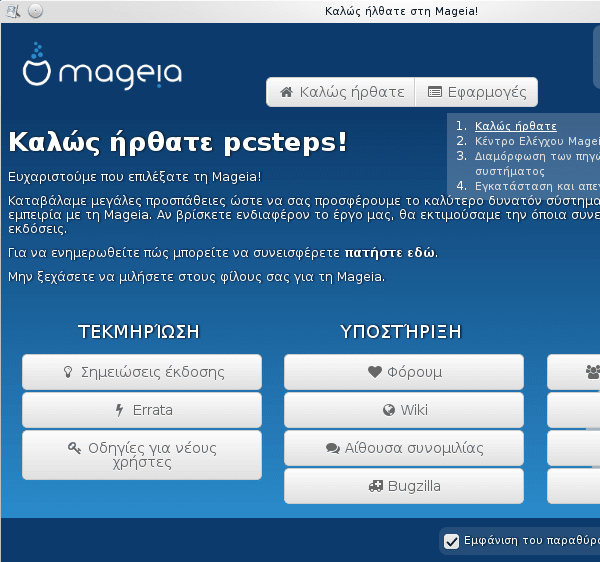Open Σημειώσεις έκδοσης release notes
This screenshot has height=562, width=600.
click(x=142, y=372)
